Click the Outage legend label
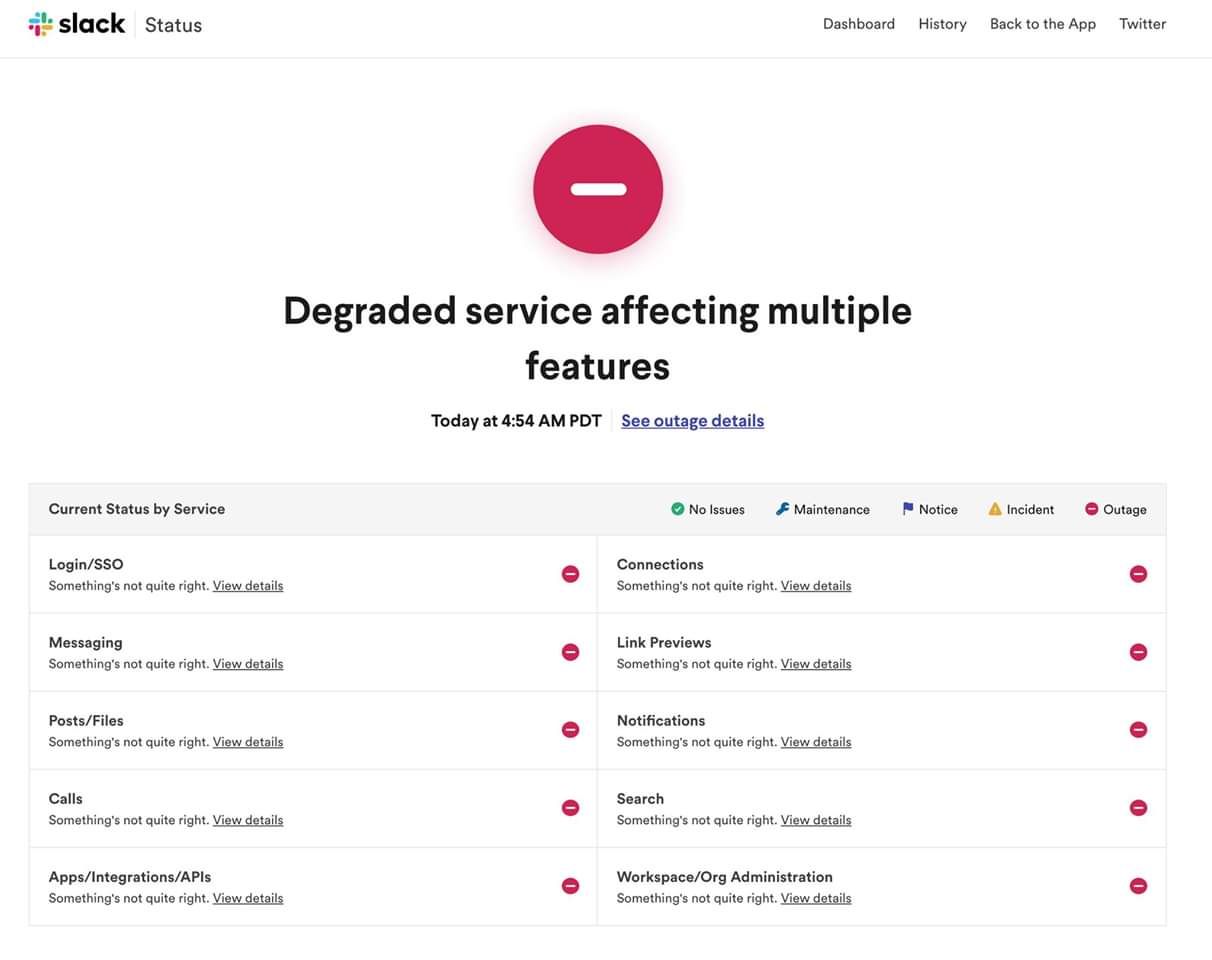Image resolution: width=1212 pixels, height=960 pixels. click(1125, 510)
